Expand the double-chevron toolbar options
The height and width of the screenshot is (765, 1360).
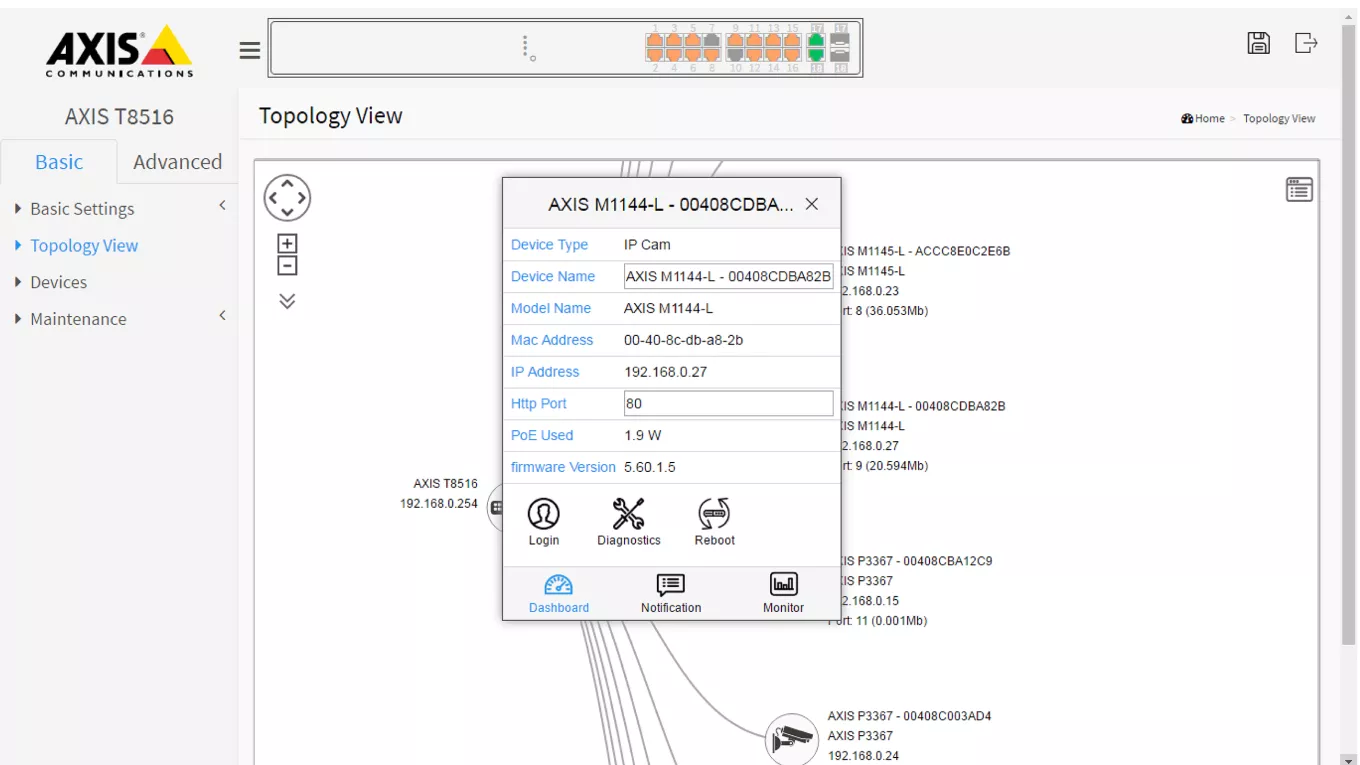287,301
